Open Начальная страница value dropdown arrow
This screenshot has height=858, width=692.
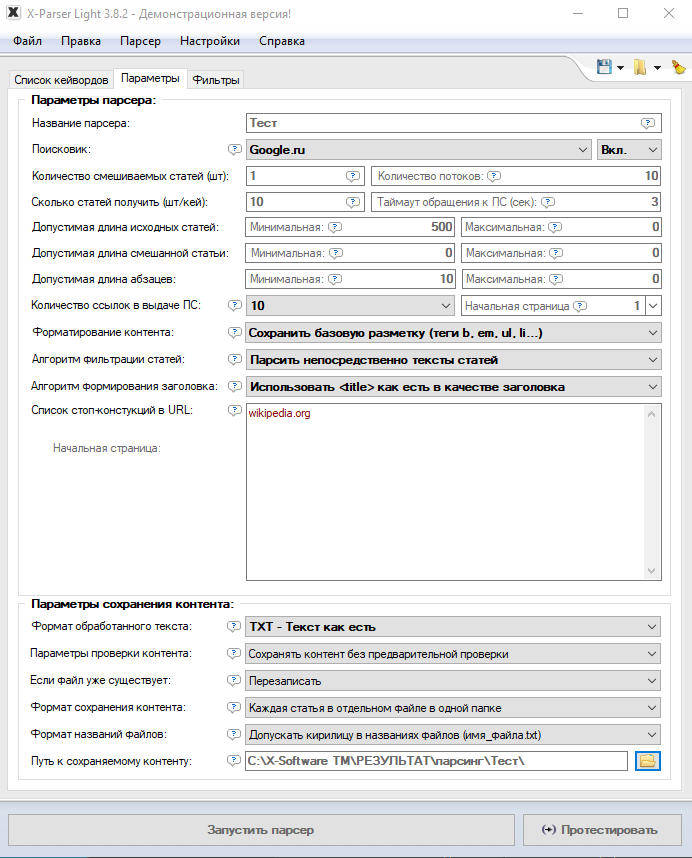[x=653, y=306]
